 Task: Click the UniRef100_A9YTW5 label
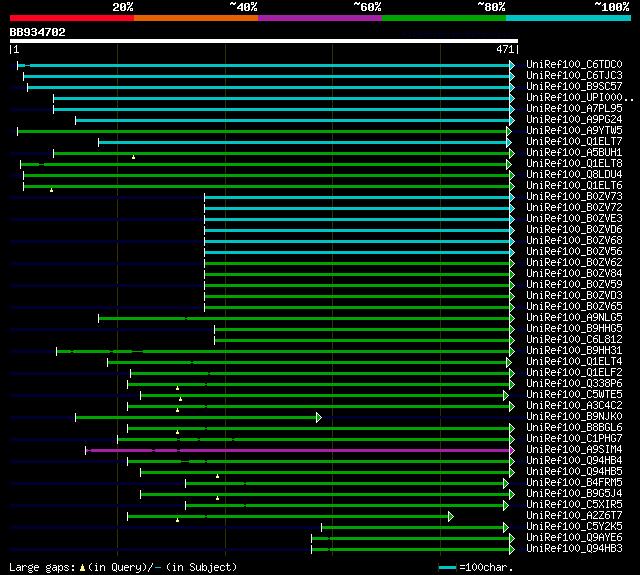click(x=574, y=131)
